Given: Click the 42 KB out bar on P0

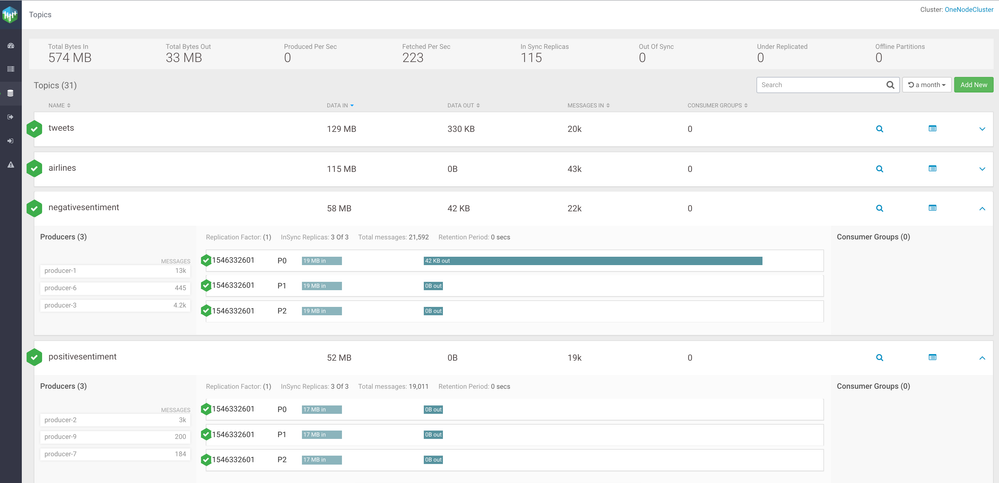Looking at the screenshot, I should (592, 261).
